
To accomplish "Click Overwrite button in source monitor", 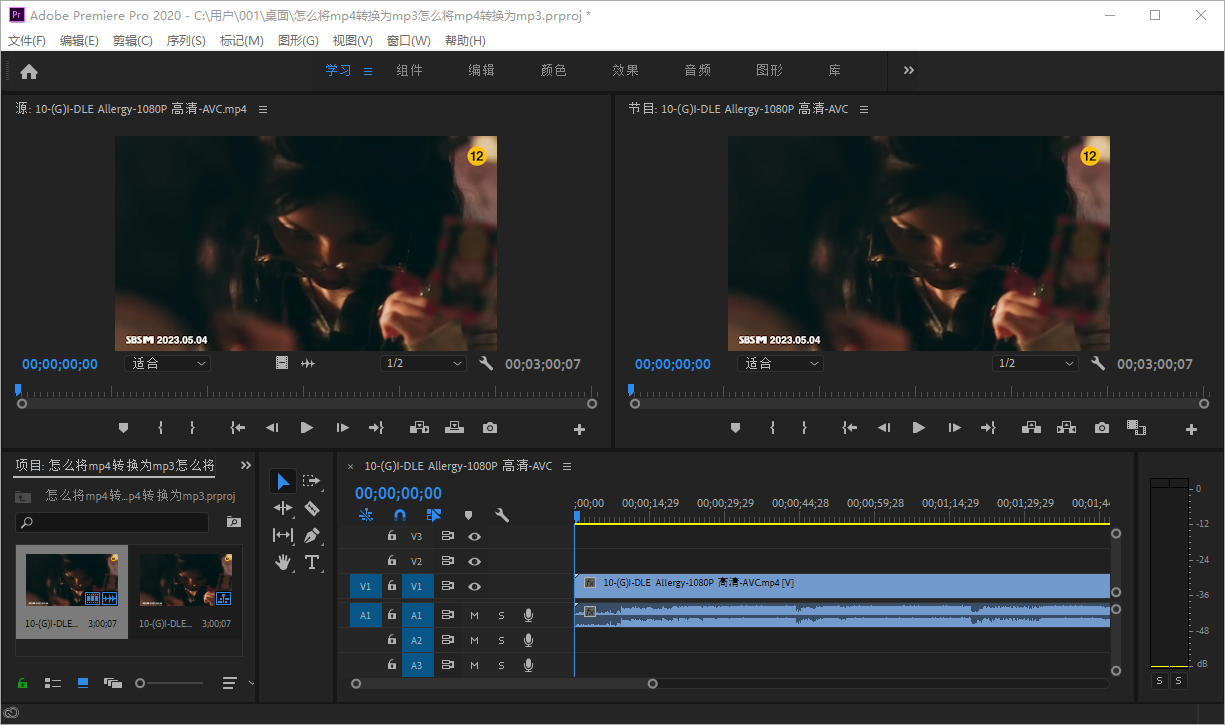I will (x=455, y=428).
